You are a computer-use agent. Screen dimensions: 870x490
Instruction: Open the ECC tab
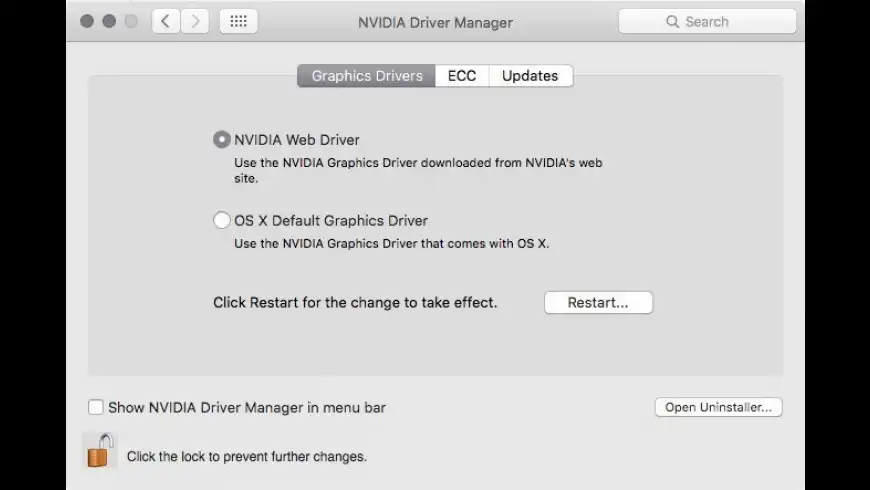(462, 76)
